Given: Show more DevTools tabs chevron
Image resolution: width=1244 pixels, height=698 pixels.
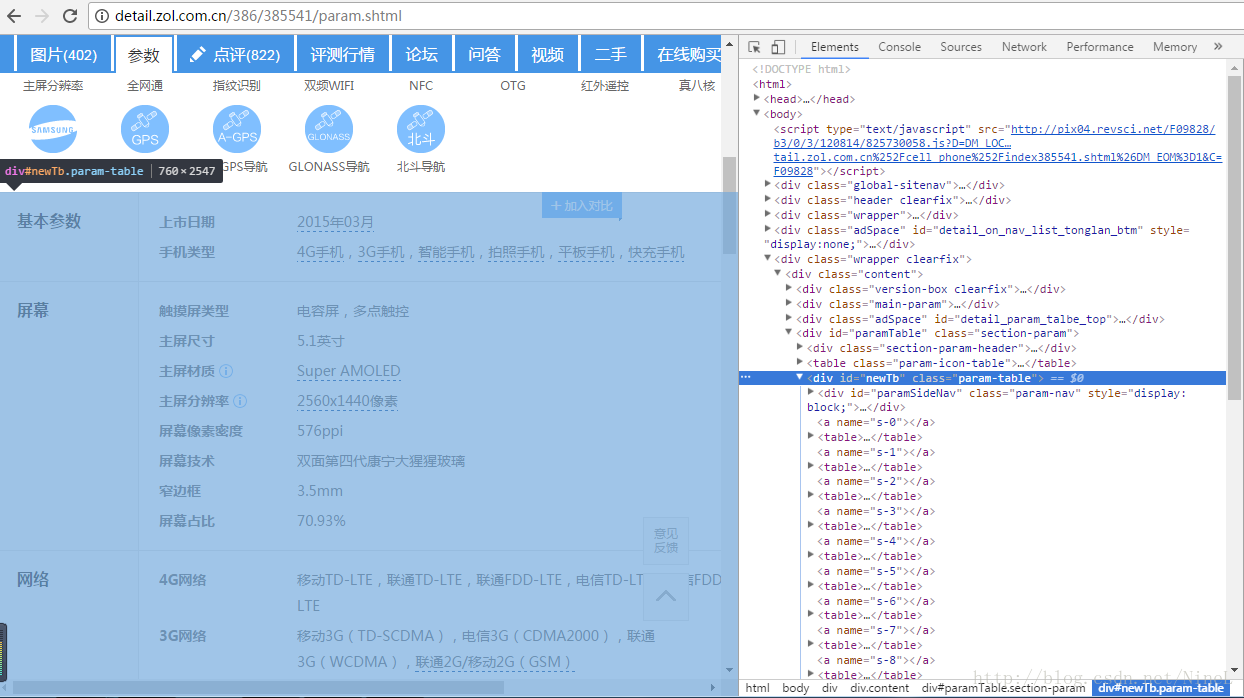Looking at the screenshot, I should pyautogui.click(x=1218, y=46).
